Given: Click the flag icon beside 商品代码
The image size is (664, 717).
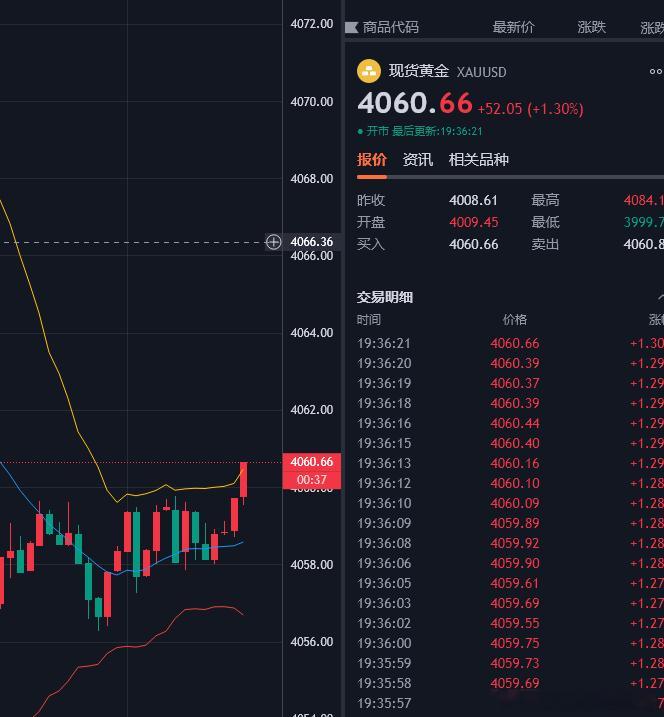Looking at the screenshot, I should 351,27.
